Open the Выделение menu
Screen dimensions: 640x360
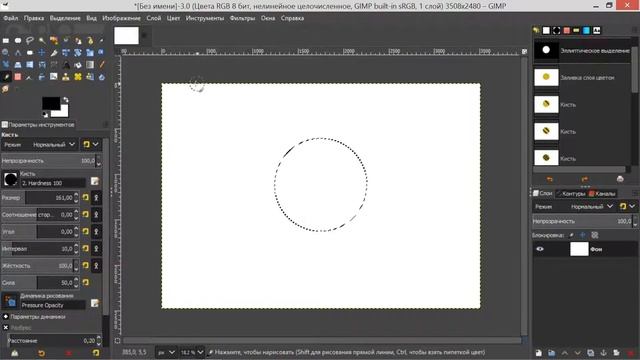tap(65, 18)
